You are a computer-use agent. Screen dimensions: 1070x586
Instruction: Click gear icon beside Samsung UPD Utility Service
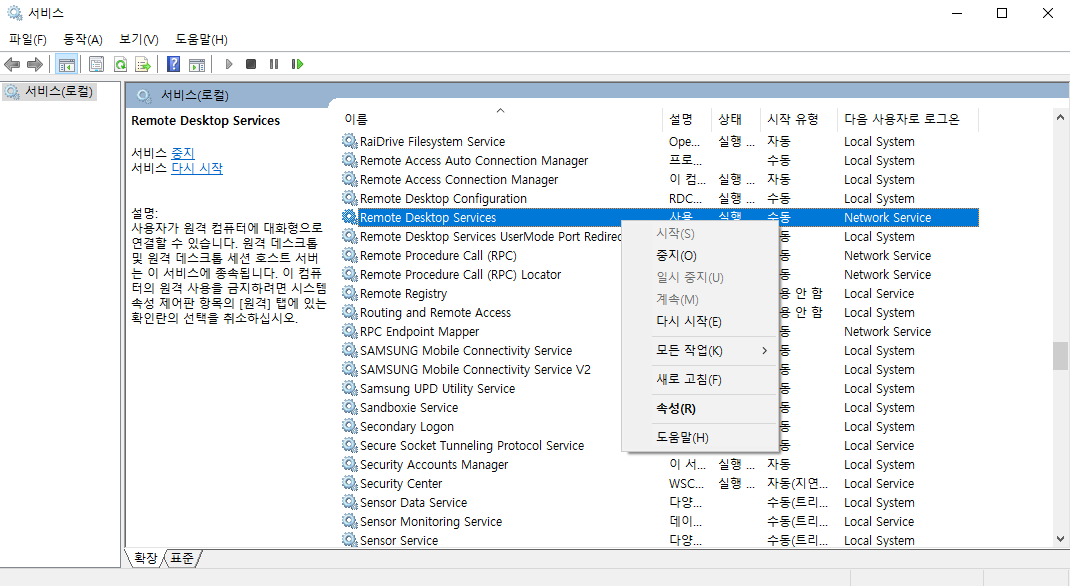349,388
